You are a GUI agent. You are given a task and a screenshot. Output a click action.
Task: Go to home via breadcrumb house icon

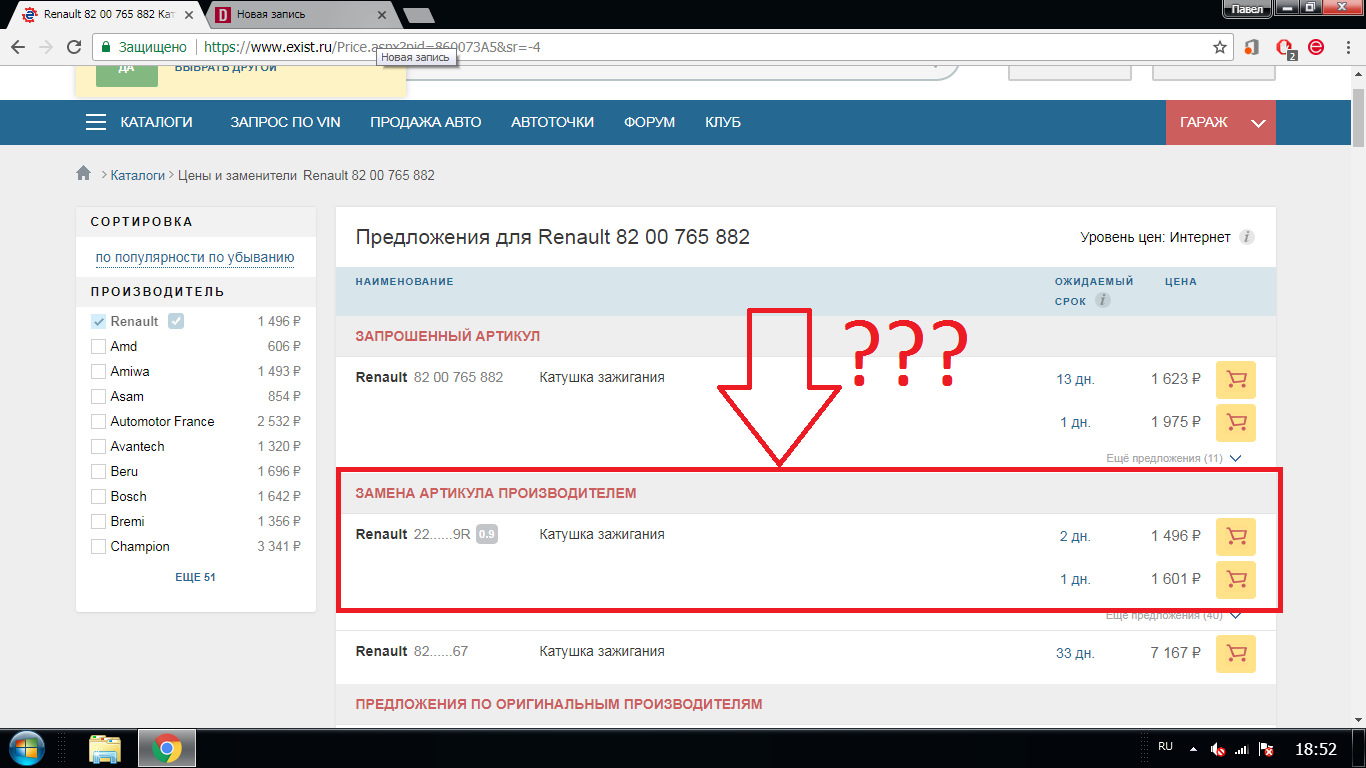click(84, 174)
